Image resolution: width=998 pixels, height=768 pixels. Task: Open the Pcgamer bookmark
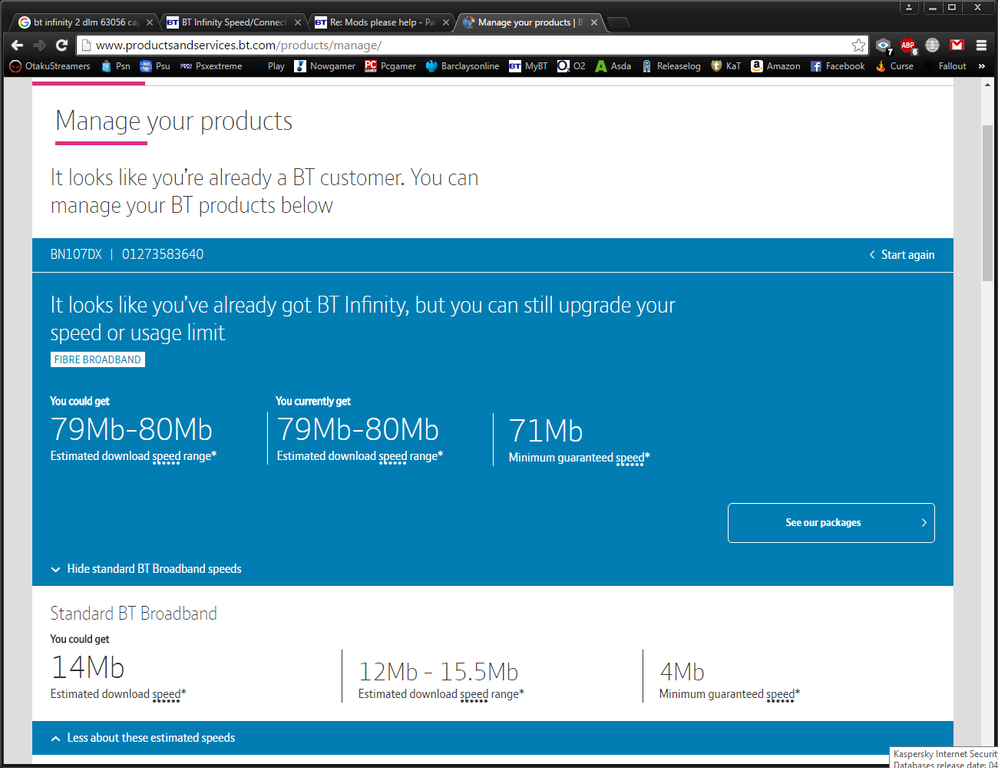pyautogui.click(x=390, y=66)
